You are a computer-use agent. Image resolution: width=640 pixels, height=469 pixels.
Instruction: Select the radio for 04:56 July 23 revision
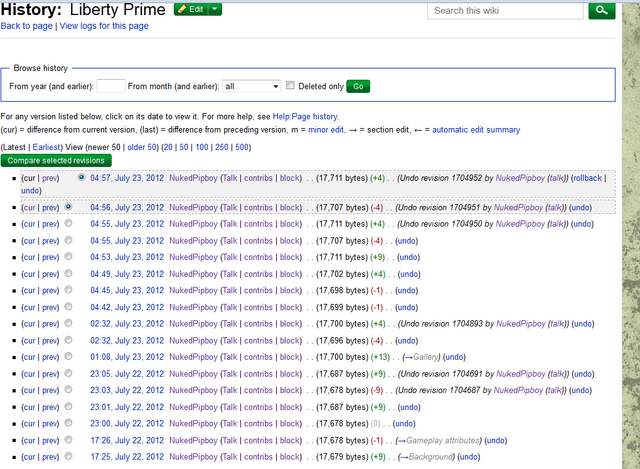(68, 207)
